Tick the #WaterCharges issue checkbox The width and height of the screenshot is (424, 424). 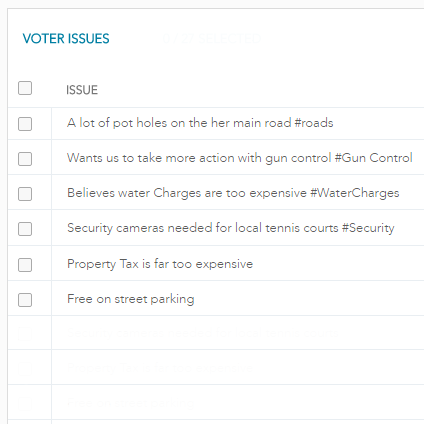point(25,194)
